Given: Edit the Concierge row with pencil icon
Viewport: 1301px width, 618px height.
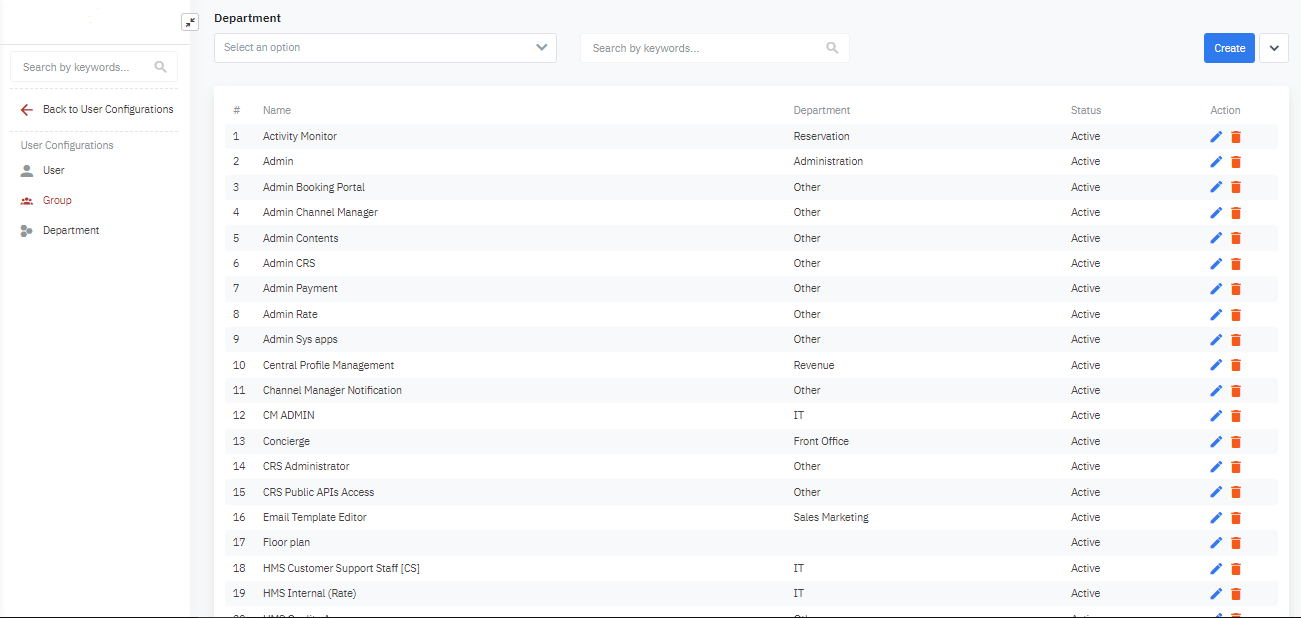Looking at the screenshot, I should point(1216,442).
